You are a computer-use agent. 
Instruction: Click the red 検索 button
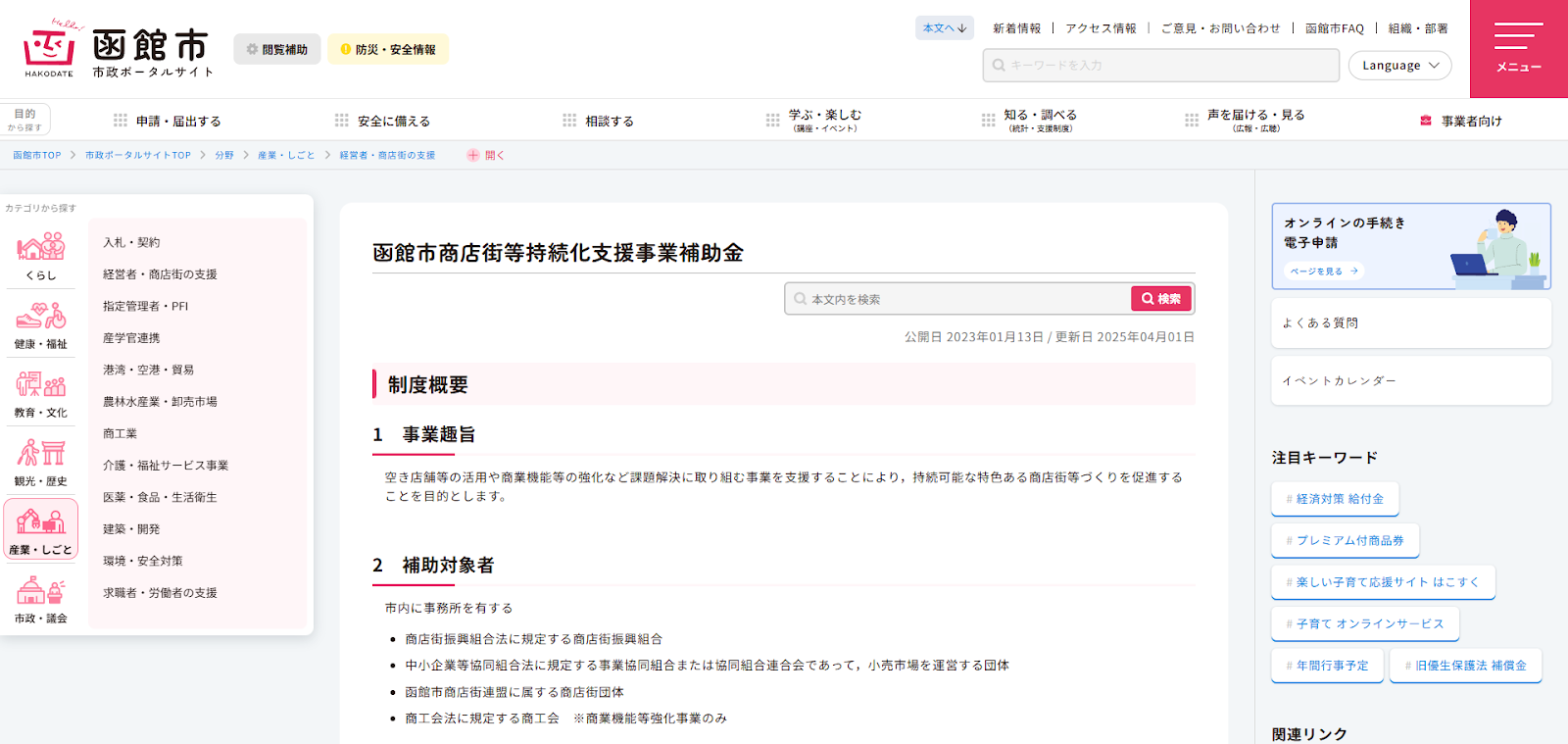click(x=1161, y=299)
